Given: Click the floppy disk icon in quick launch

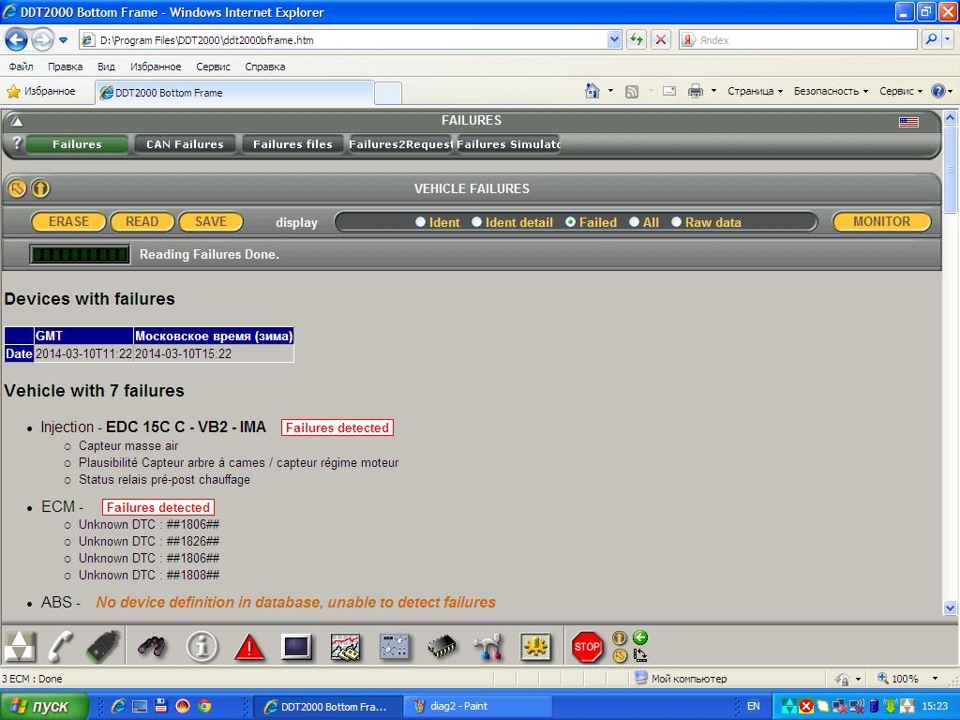Looking at the screenshot, I should pos(161,706).
